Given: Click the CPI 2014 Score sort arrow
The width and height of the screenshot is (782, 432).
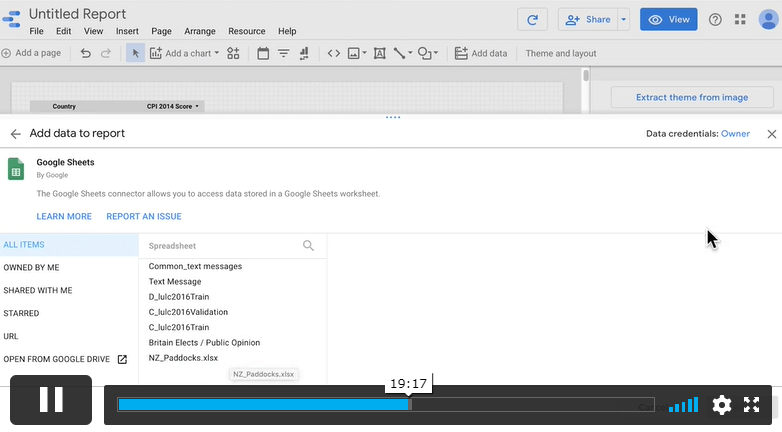Looking at the screenshot, I should click(x=197, y=106).
